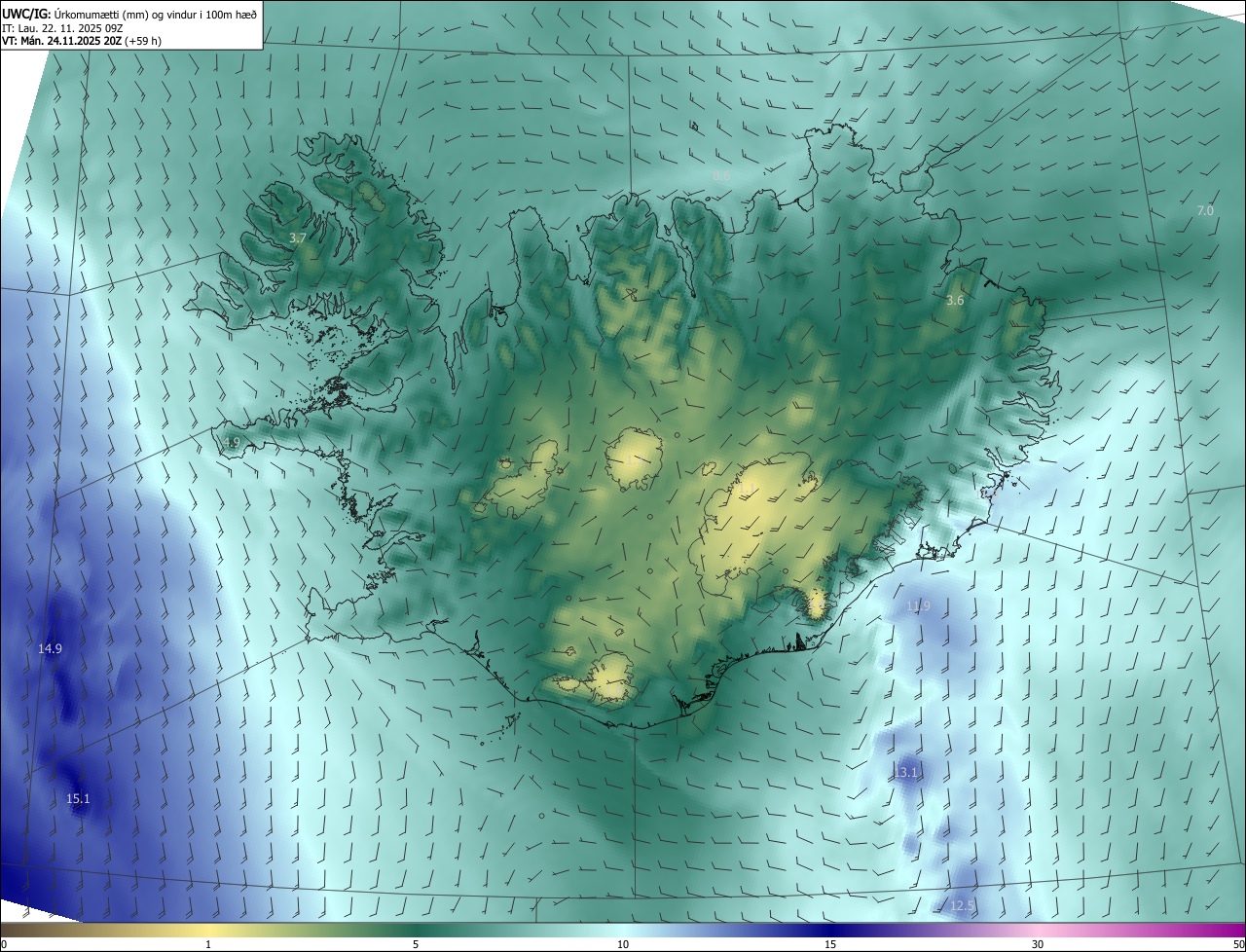Click the 0.6 value off the north coast
The image size is (1246, 952).
point(721,175)
